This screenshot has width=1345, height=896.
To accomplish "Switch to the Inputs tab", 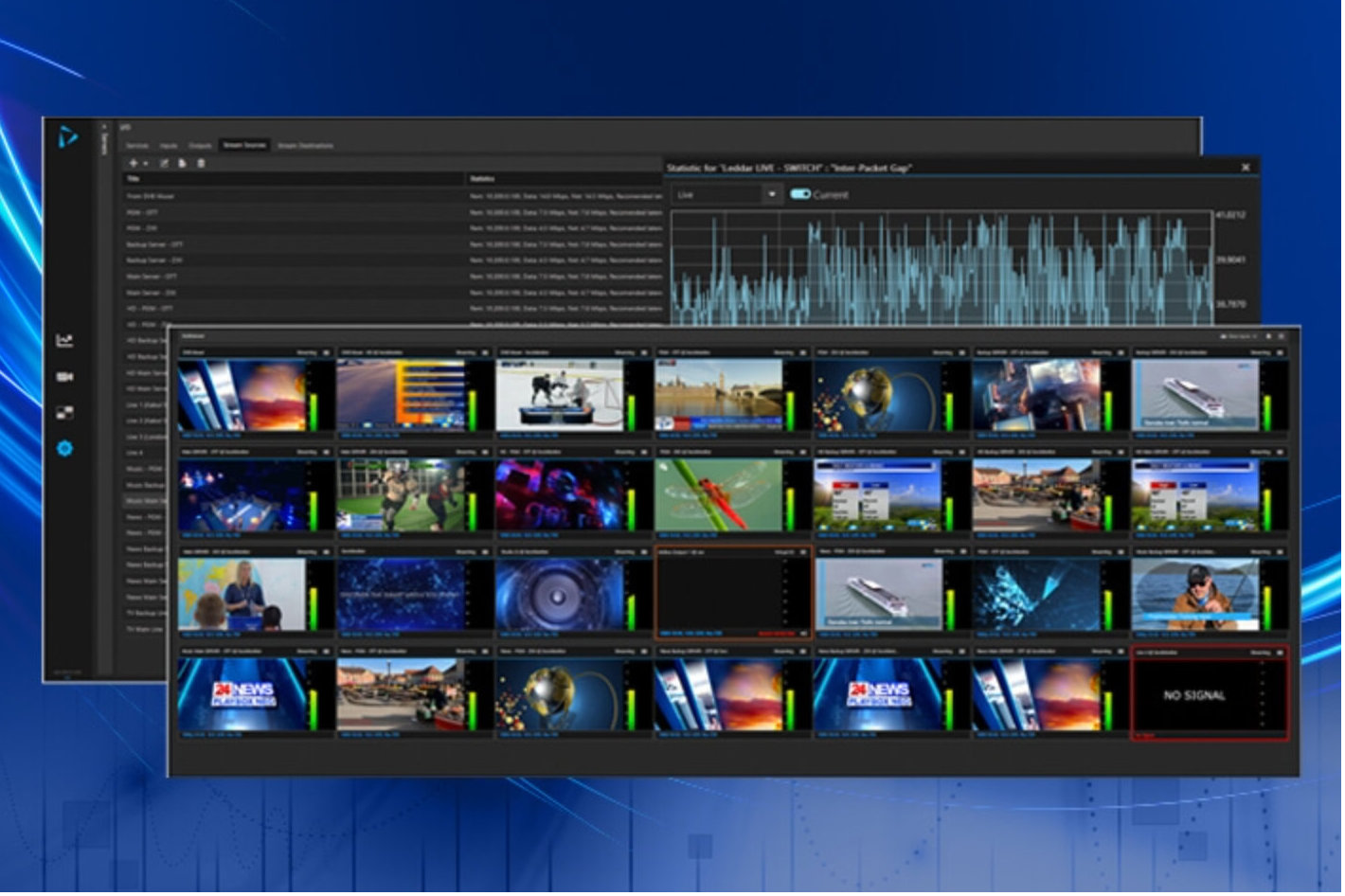I will [169, 146].
